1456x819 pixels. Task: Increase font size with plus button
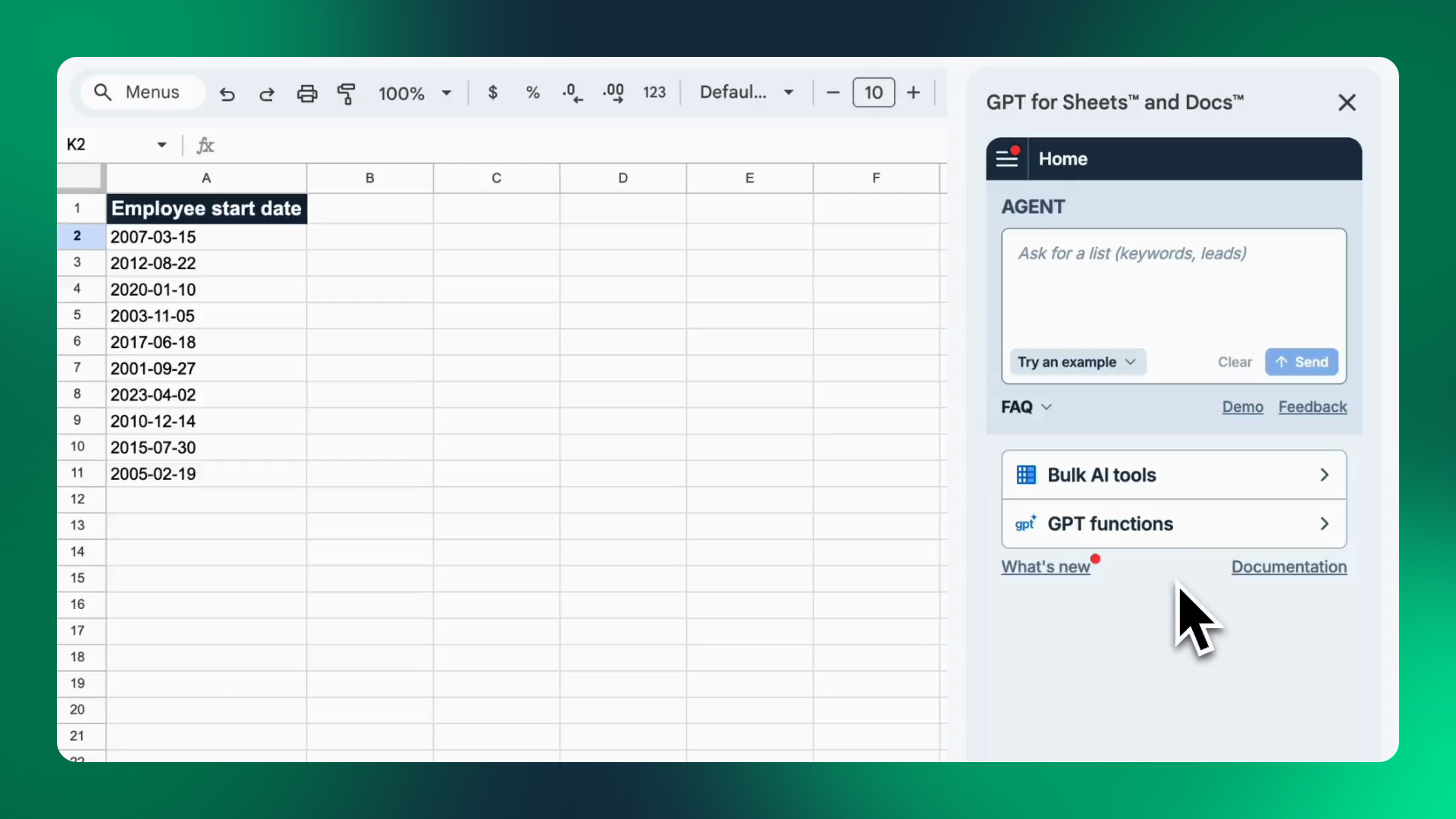coord(913,93)
